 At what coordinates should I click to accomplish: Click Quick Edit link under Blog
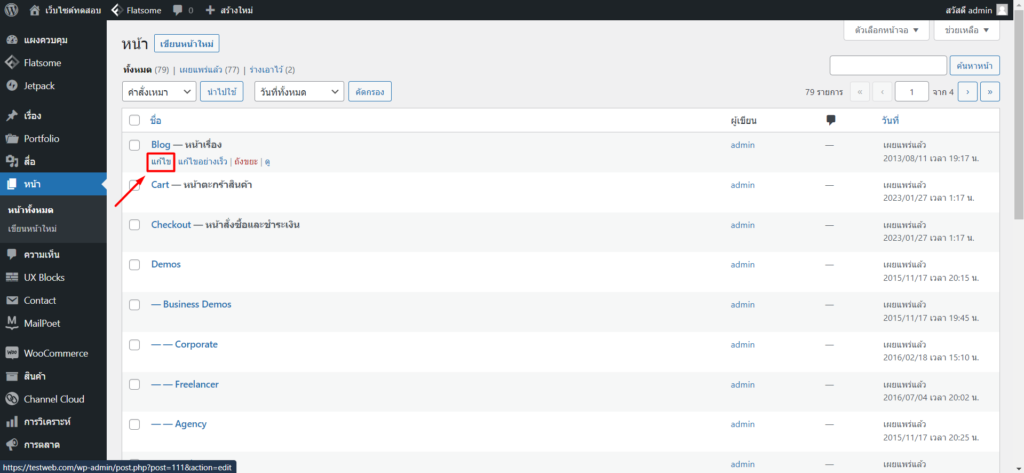202,161
